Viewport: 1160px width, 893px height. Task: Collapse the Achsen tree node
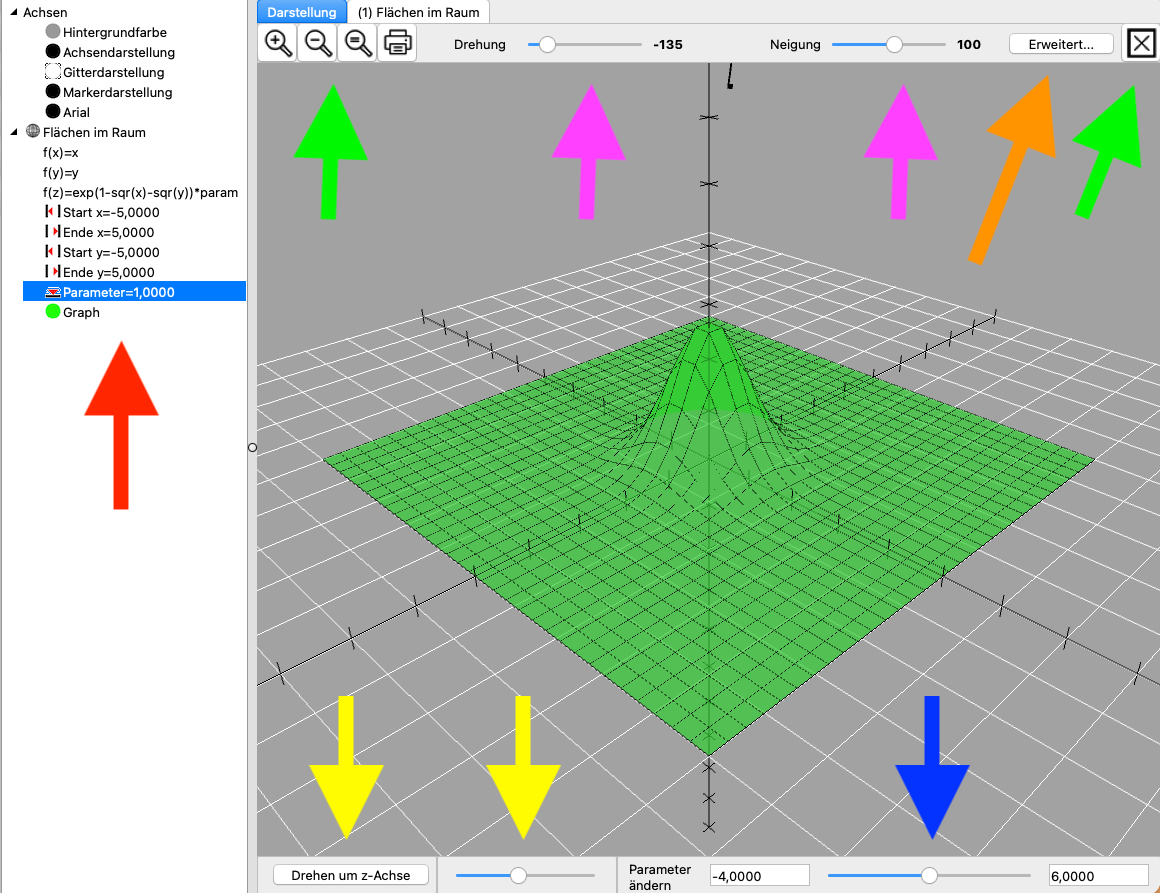pyautogui.click(x=13, y=12)
